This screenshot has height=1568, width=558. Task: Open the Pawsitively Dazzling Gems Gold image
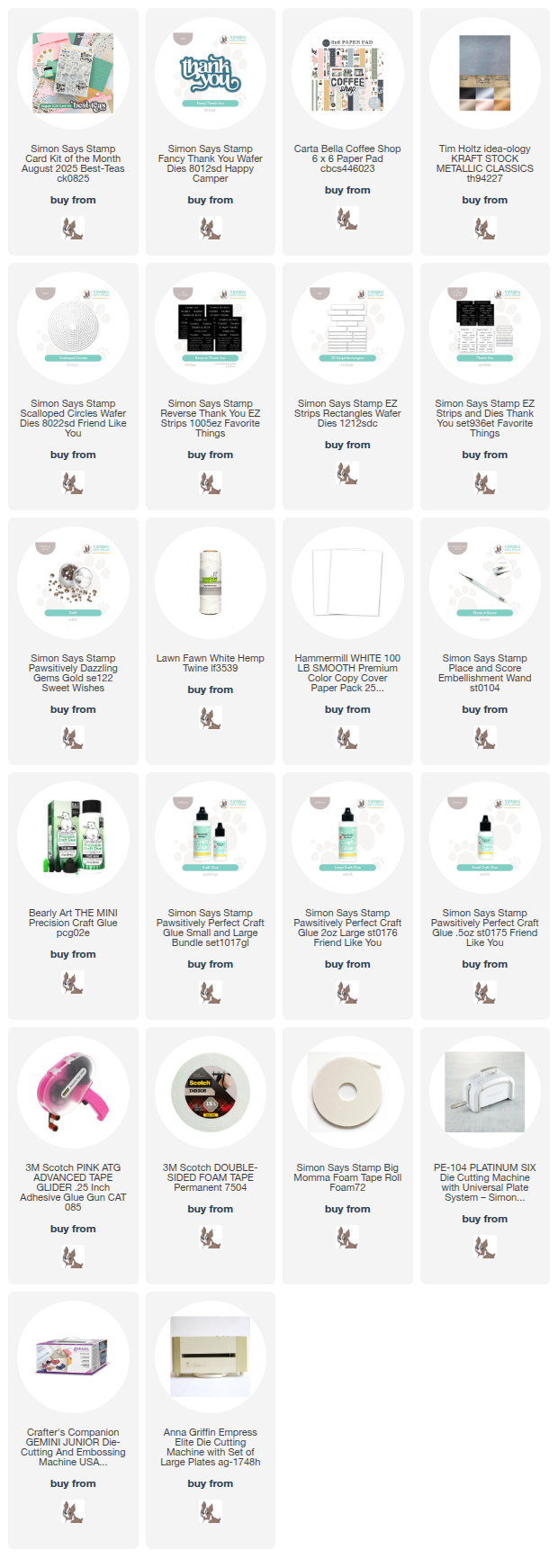[x=73, y=583]
